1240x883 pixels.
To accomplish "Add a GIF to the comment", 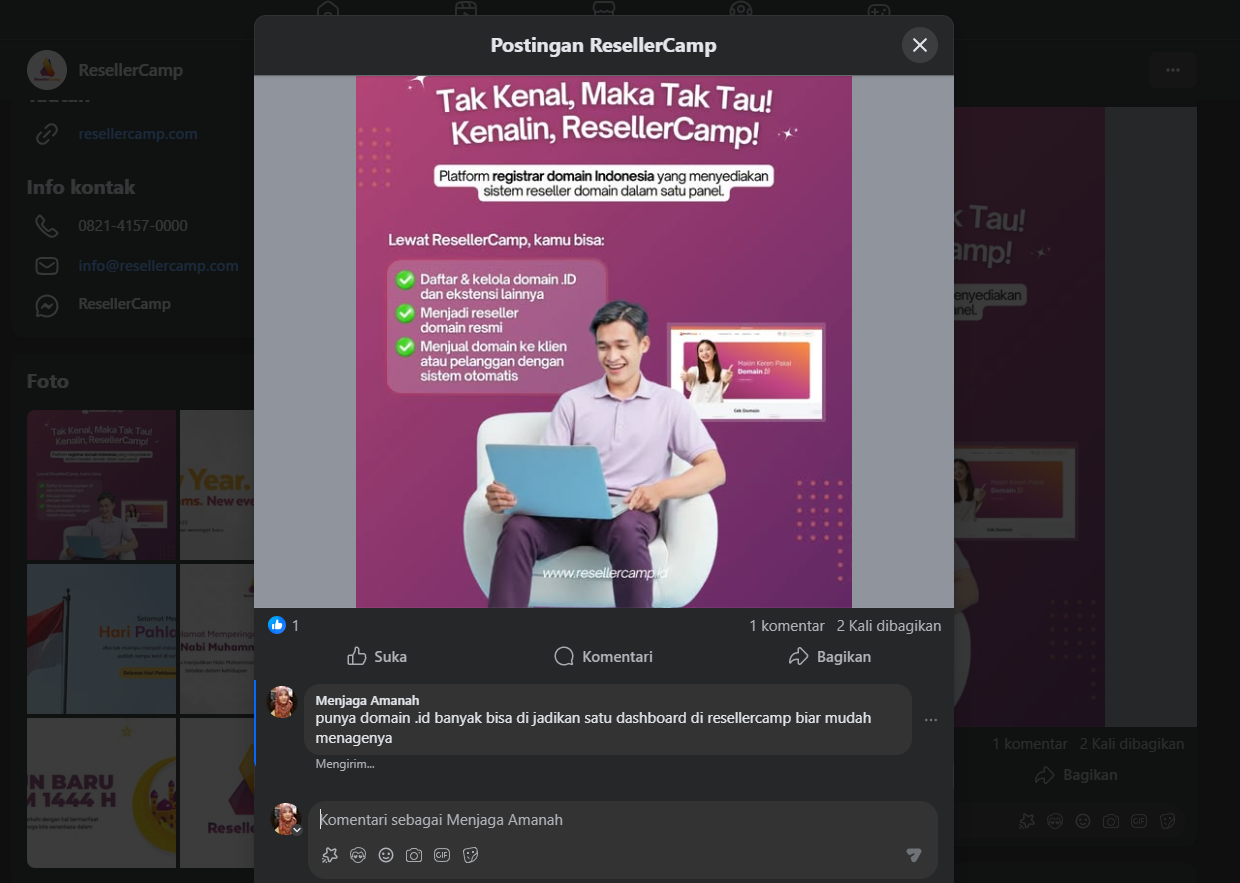I will point(442,855).
